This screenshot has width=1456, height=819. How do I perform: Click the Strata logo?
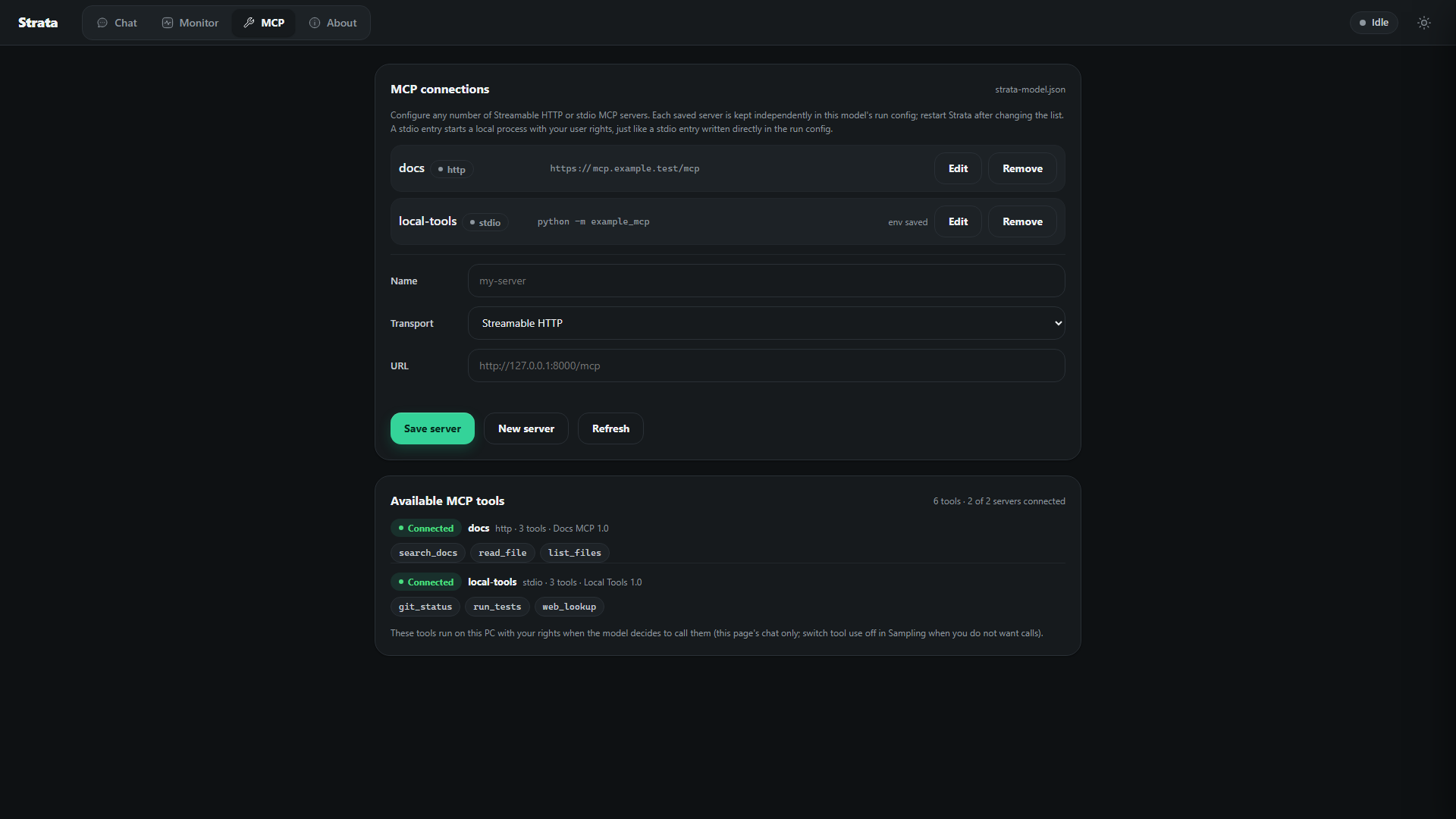pos(38,23)
